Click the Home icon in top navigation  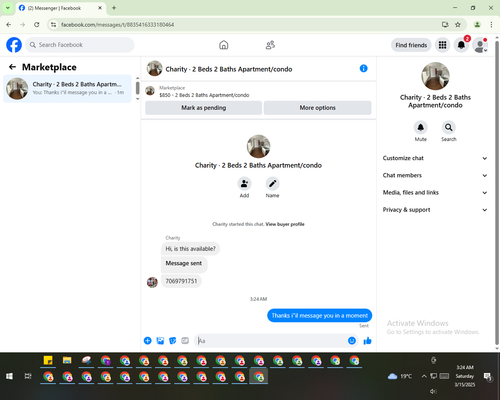coord(224,45)
